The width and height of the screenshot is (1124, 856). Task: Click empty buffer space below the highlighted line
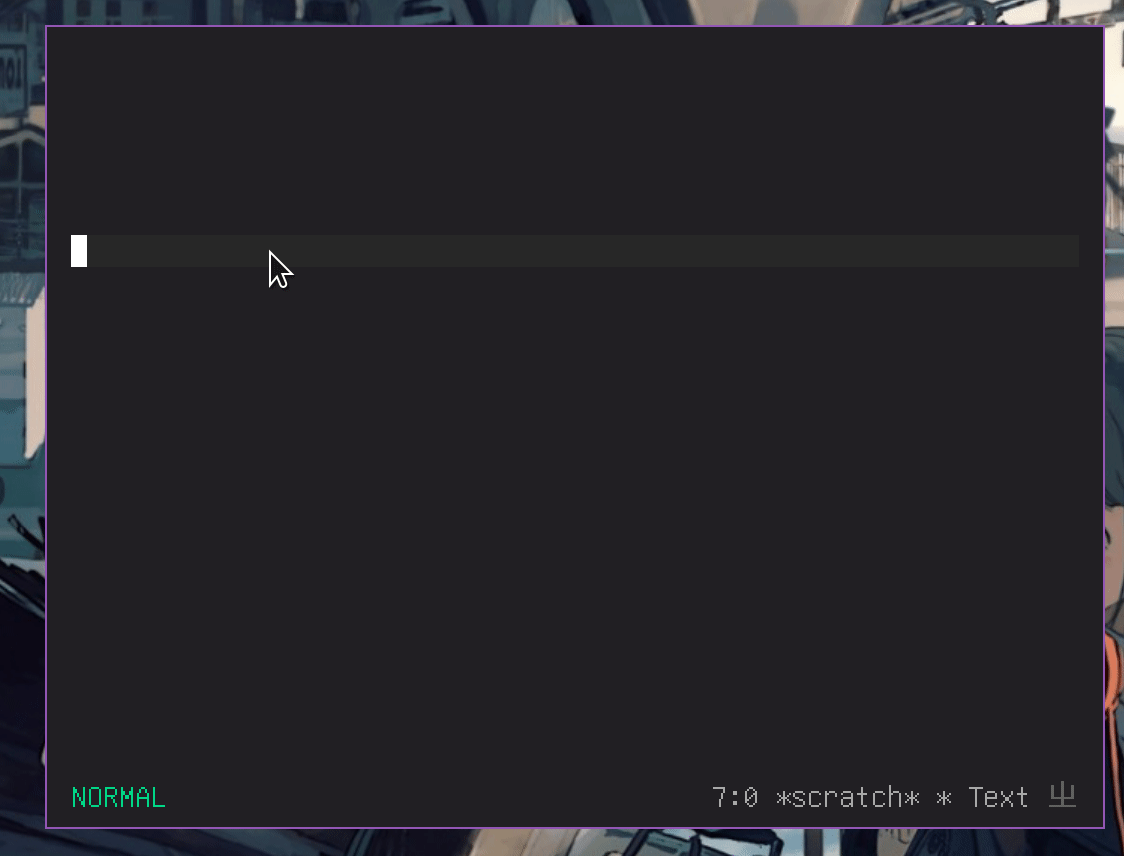tap(575, 516)
